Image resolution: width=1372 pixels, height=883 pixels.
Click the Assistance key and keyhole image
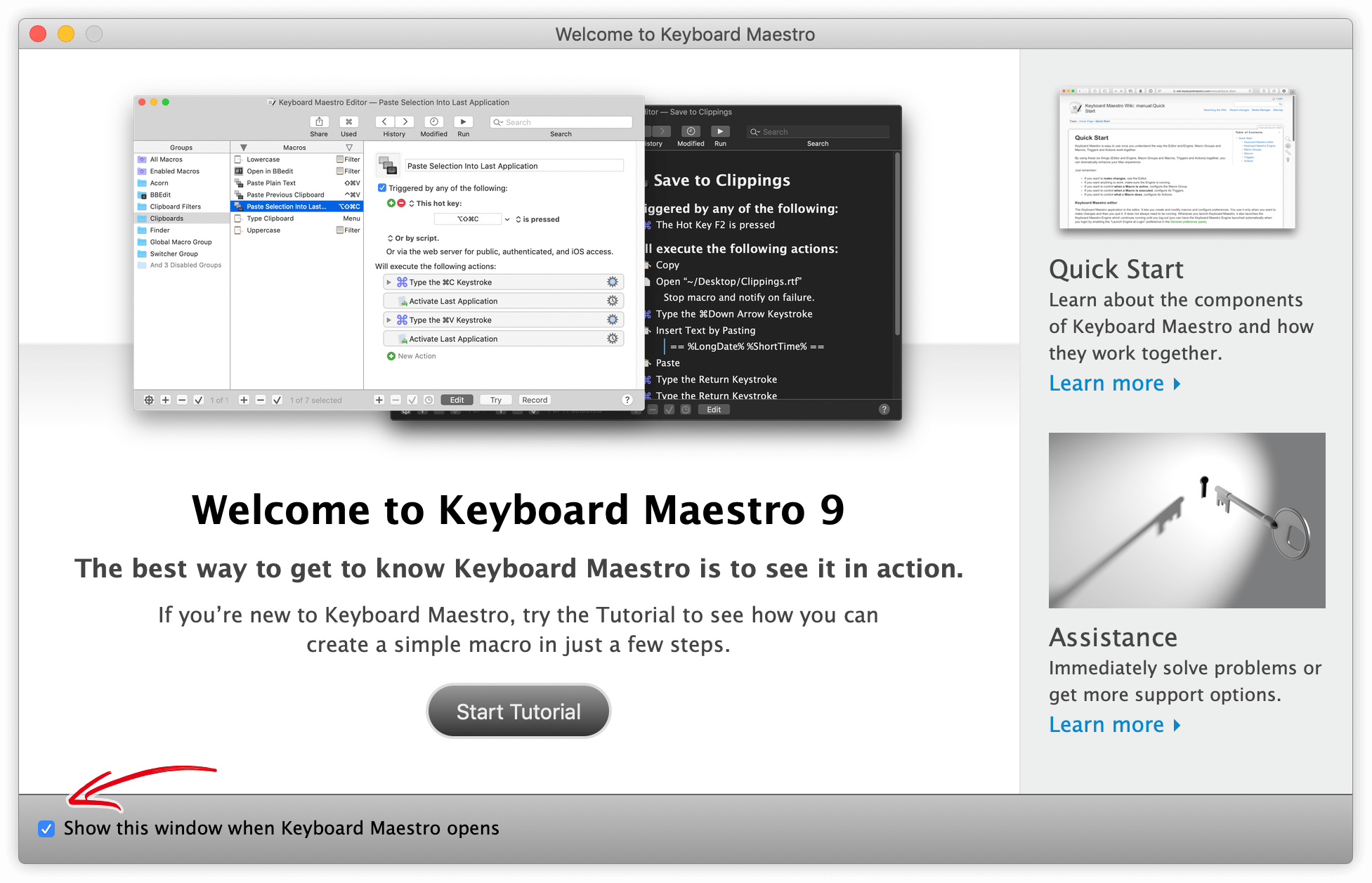click(x=1187, y=521)
